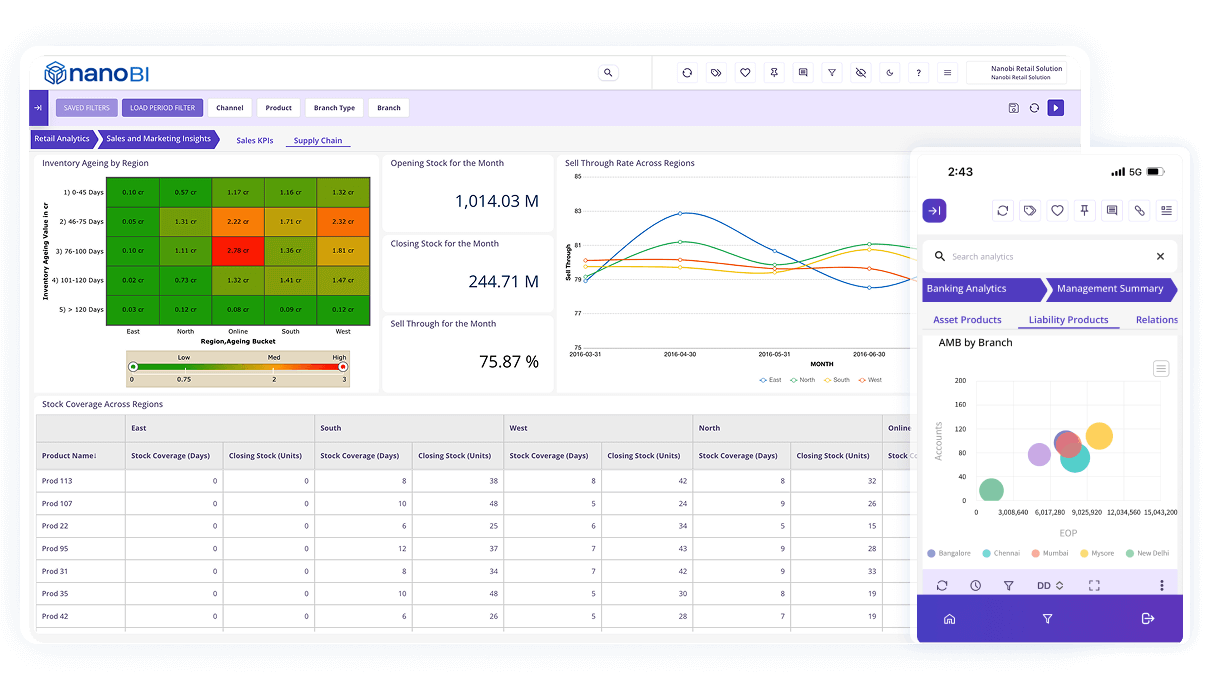This screenshot has width=1210, height=690.
Task: Toggle the East series in chart legend
Action: (770, 380)
